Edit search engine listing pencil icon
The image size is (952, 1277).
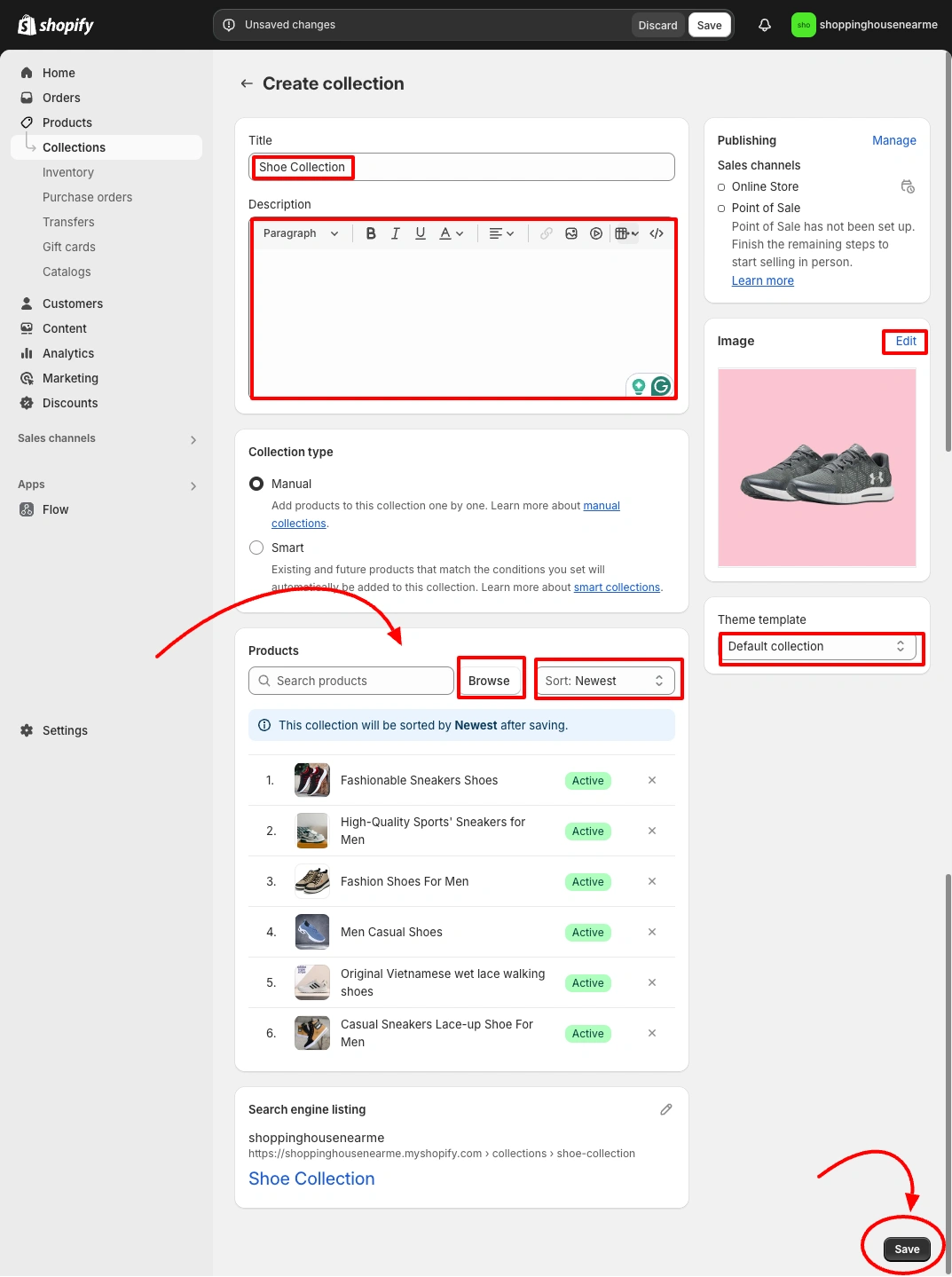(666, 1109)
